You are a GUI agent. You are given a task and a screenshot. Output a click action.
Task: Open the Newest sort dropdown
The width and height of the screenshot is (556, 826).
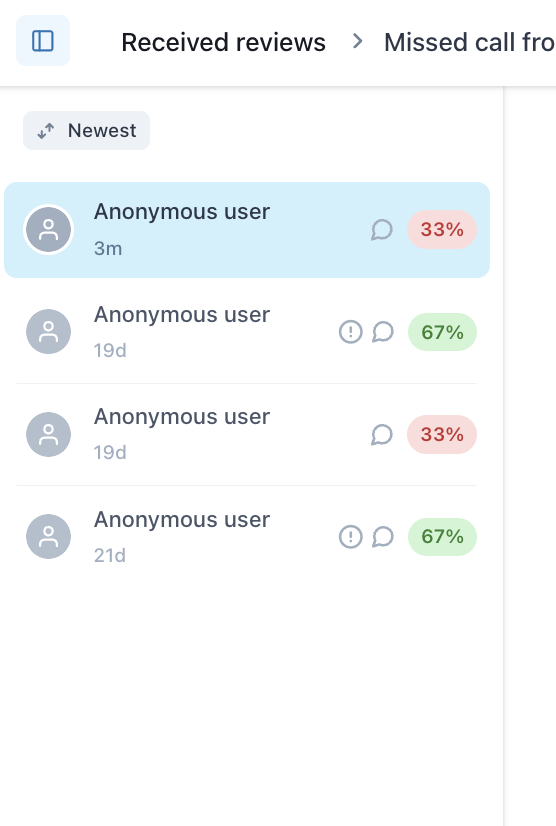pyautogui.click(x=86, y=131)
